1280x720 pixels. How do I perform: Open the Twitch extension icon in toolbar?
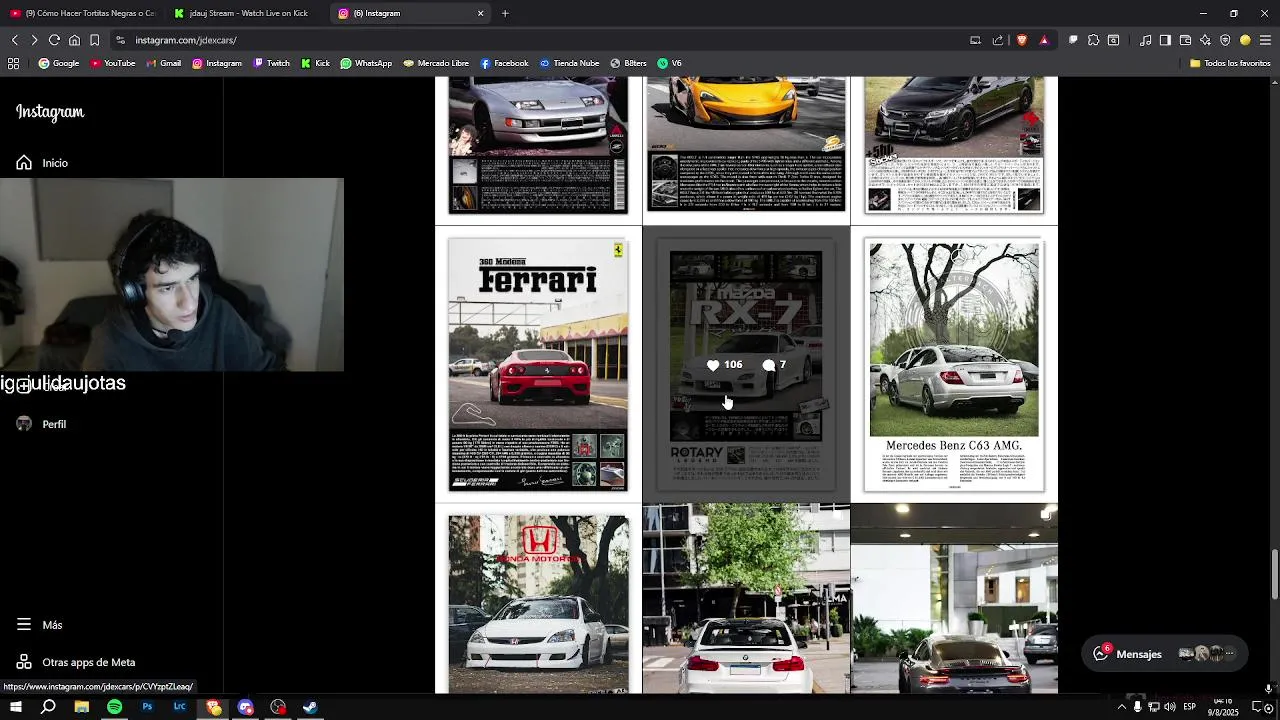(x=1073, y=40)
